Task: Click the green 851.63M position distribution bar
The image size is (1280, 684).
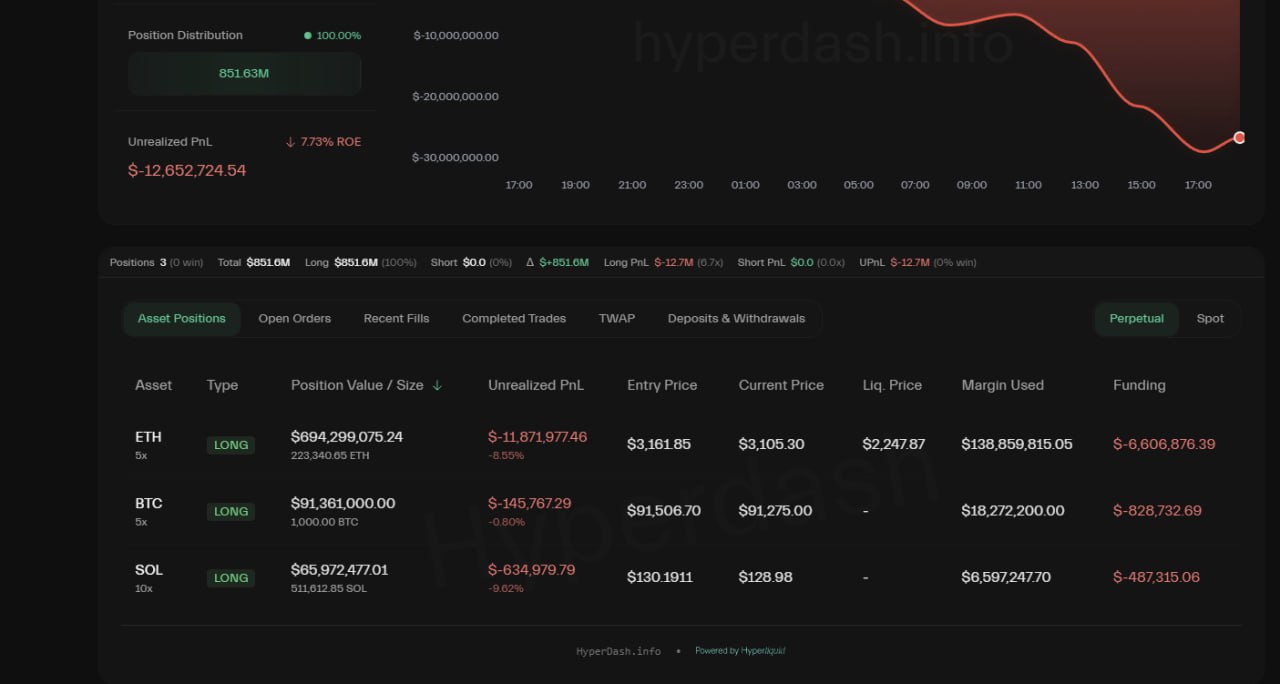Action: pyautogui.click(x=244, y=73)
